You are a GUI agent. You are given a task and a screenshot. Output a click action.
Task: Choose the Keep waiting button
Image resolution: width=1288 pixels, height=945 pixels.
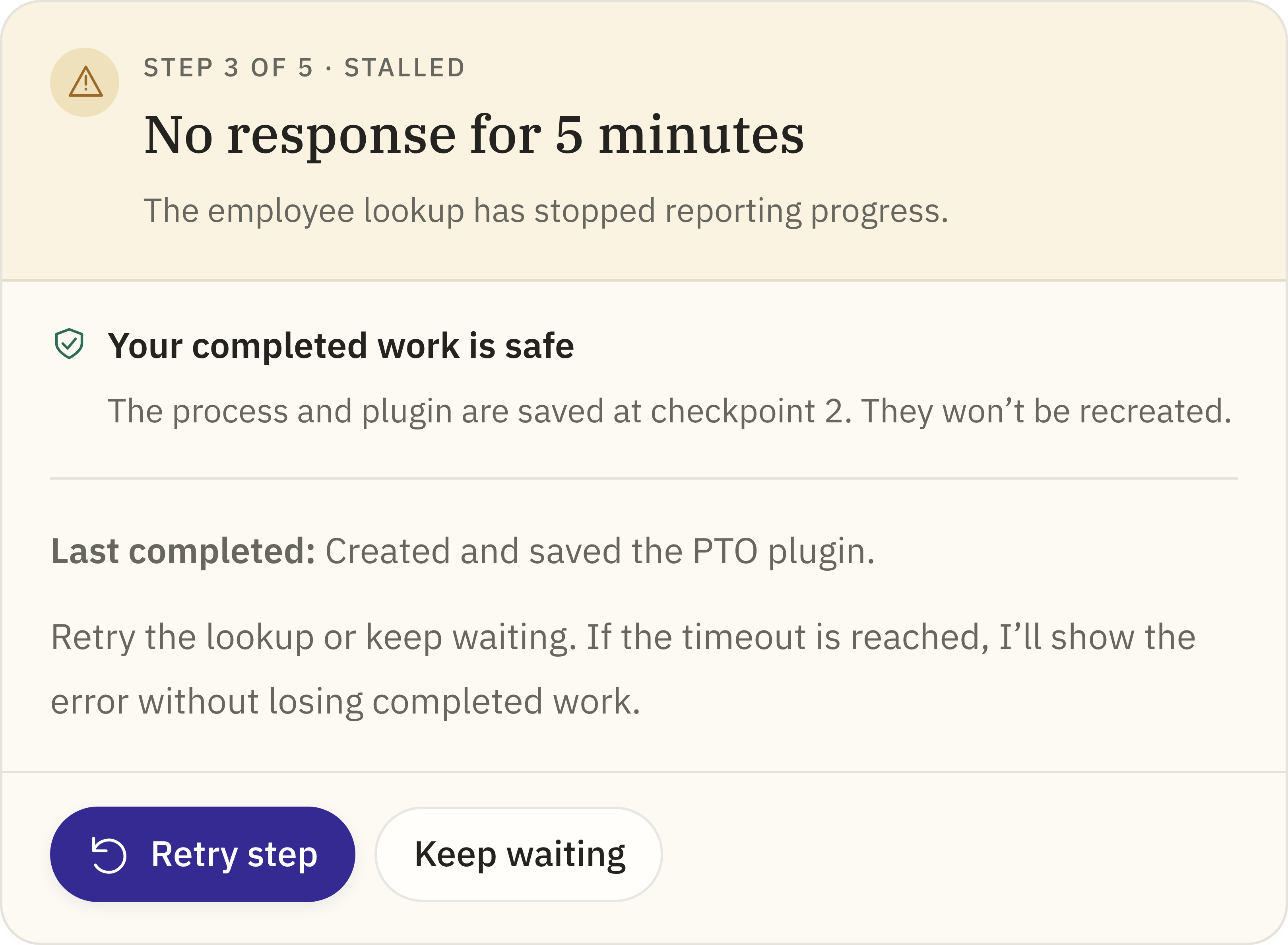point(518,854)
